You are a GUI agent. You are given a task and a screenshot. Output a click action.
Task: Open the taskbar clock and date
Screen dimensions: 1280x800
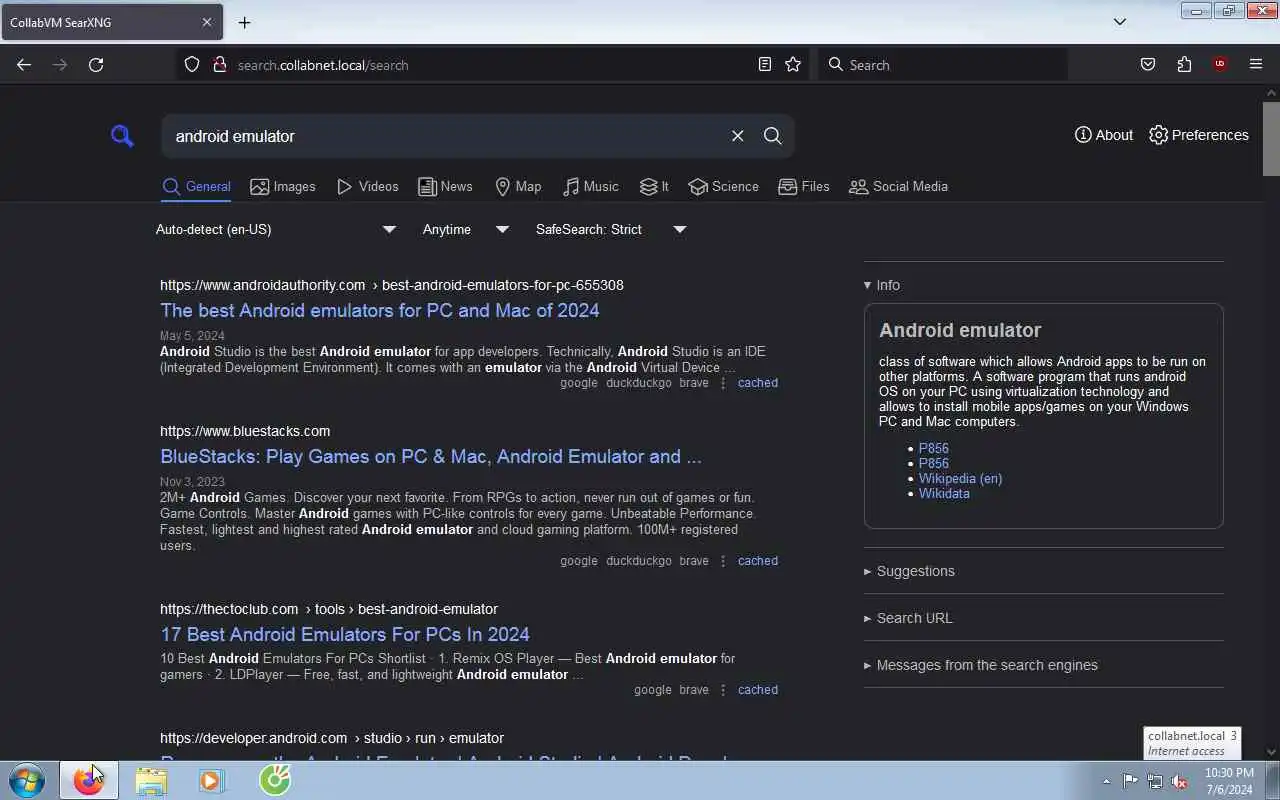point(1229,781)
